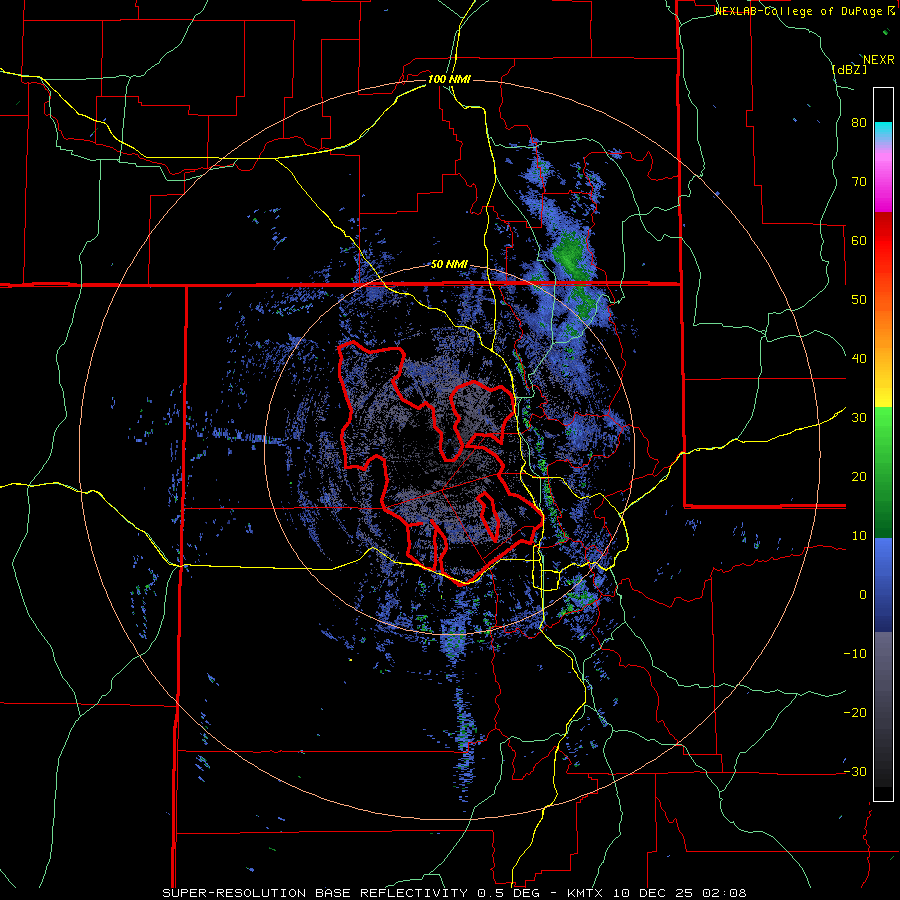Image resolution: width=900 pixels, height=900 pixels.
Task: Click the "NEXR" label above the scale
Action: [879, 60]
